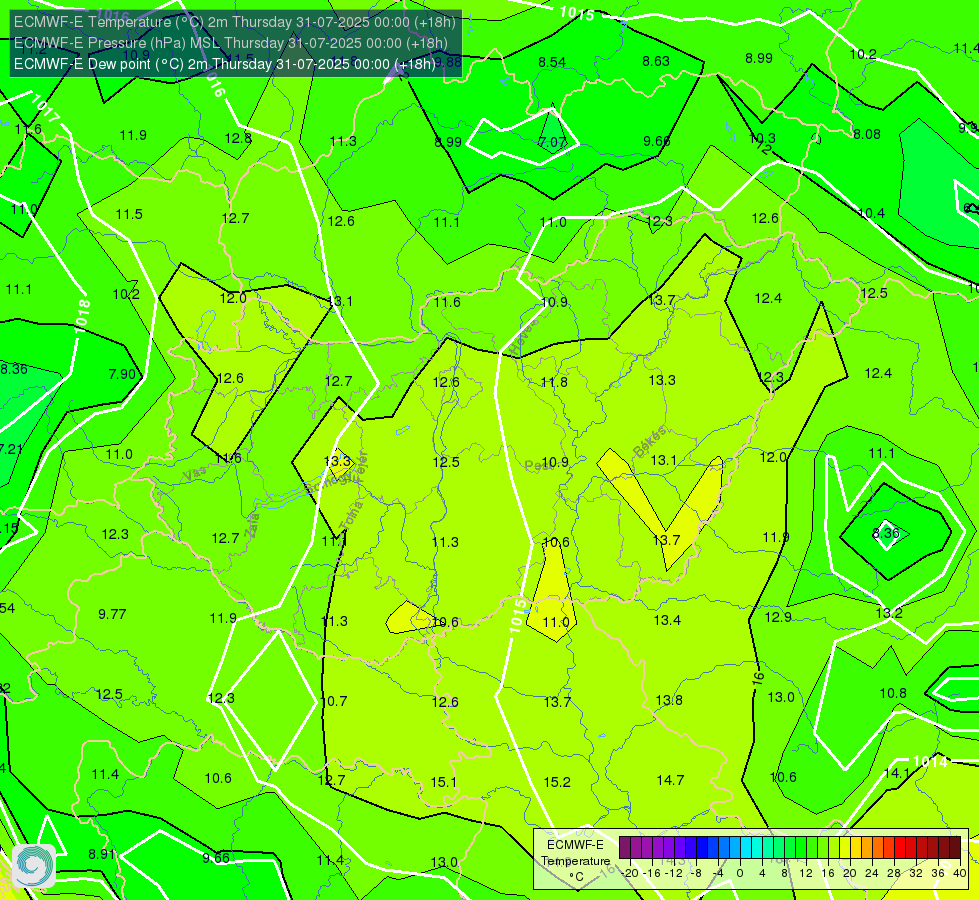Click the swirl logo icon in the corner
979x900 pixels.
(x=34, y=866)
